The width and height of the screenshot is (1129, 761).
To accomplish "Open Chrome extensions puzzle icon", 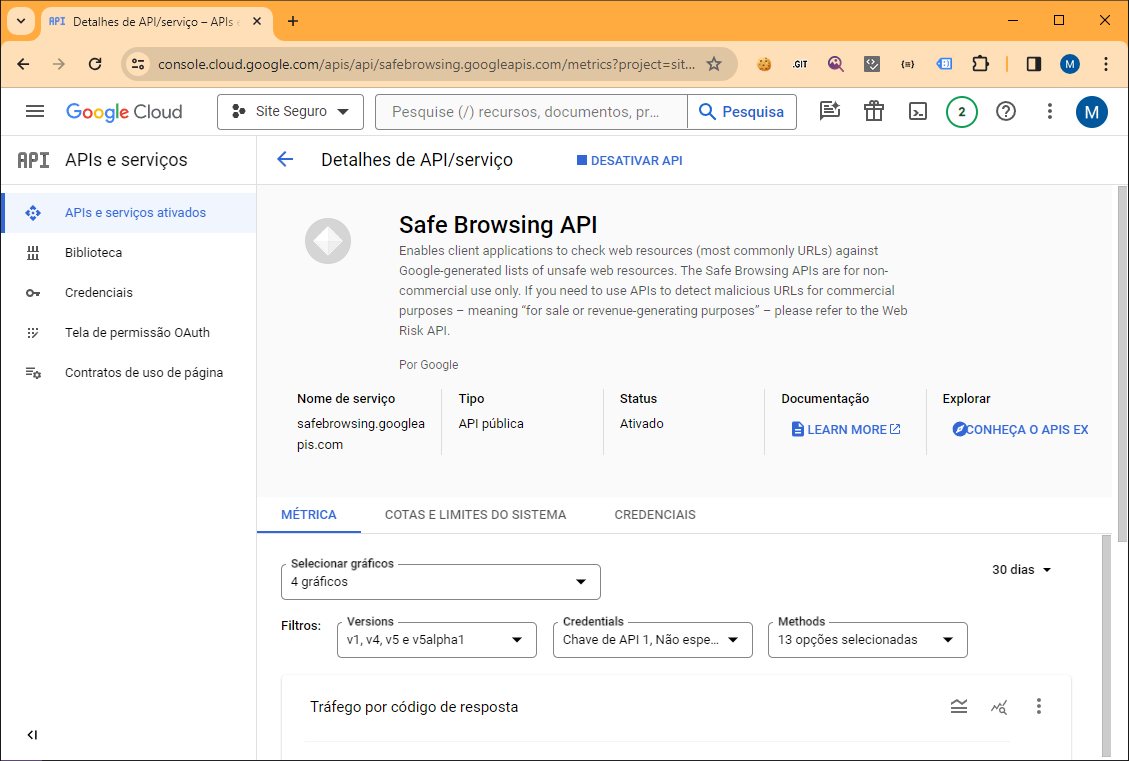I will pyautogui.click(x=980, y=64).
